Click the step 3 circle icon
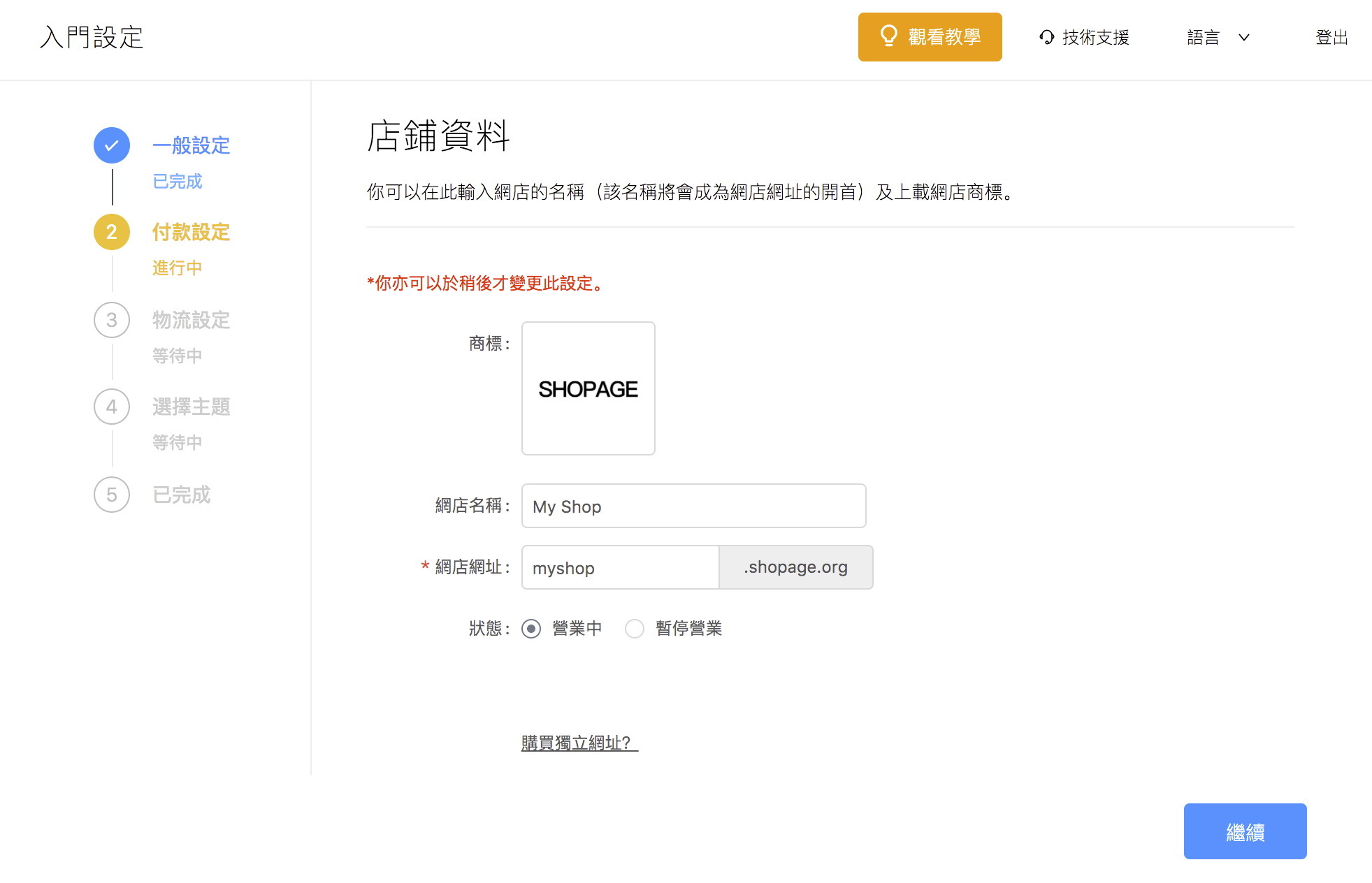 pos(112,320)
